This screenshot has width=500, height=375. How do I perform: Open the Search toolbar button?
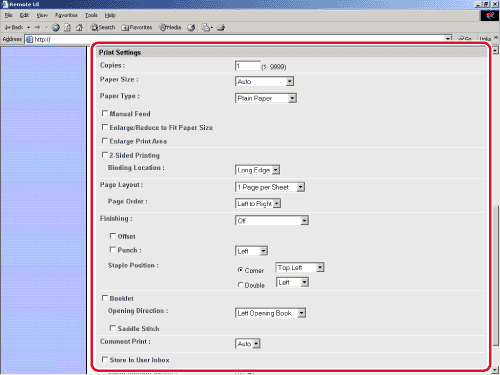pos(103,27)
